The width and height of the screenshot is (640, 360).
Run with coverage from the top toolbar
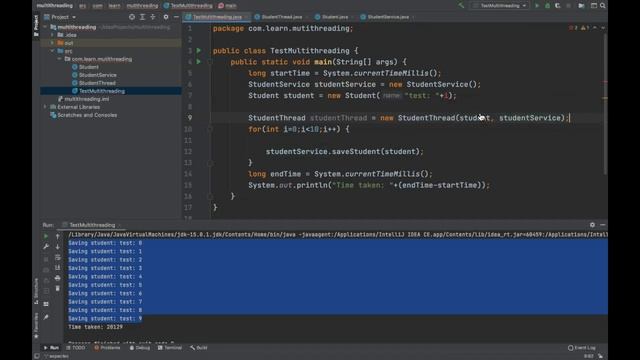[558, 6]
